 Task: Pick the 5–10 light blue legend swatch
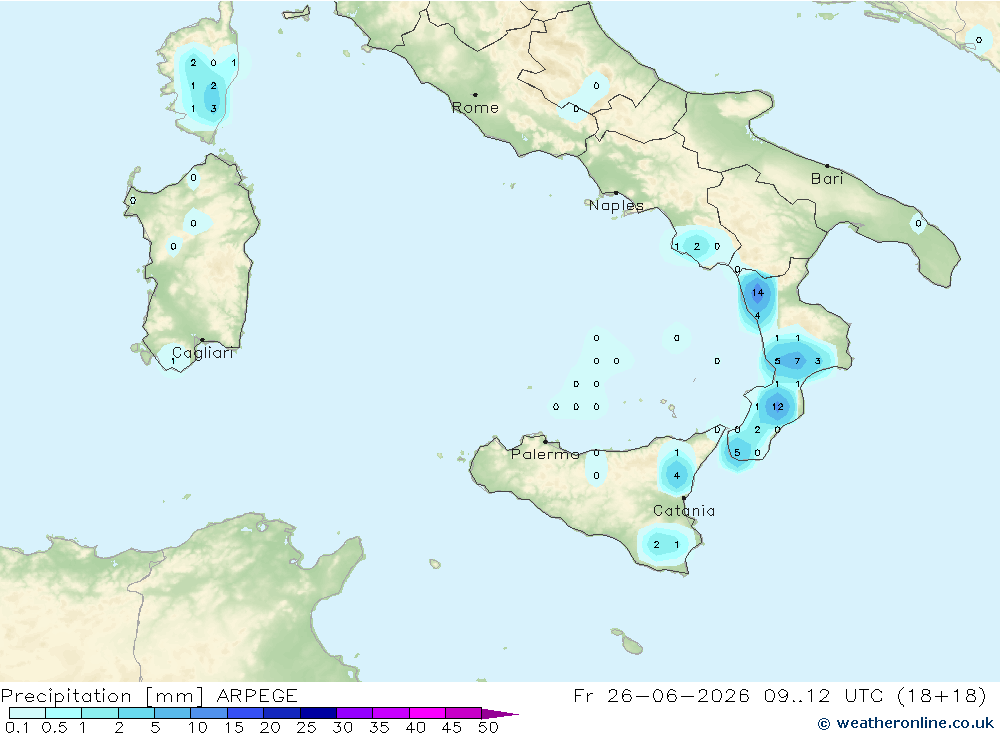173,713
